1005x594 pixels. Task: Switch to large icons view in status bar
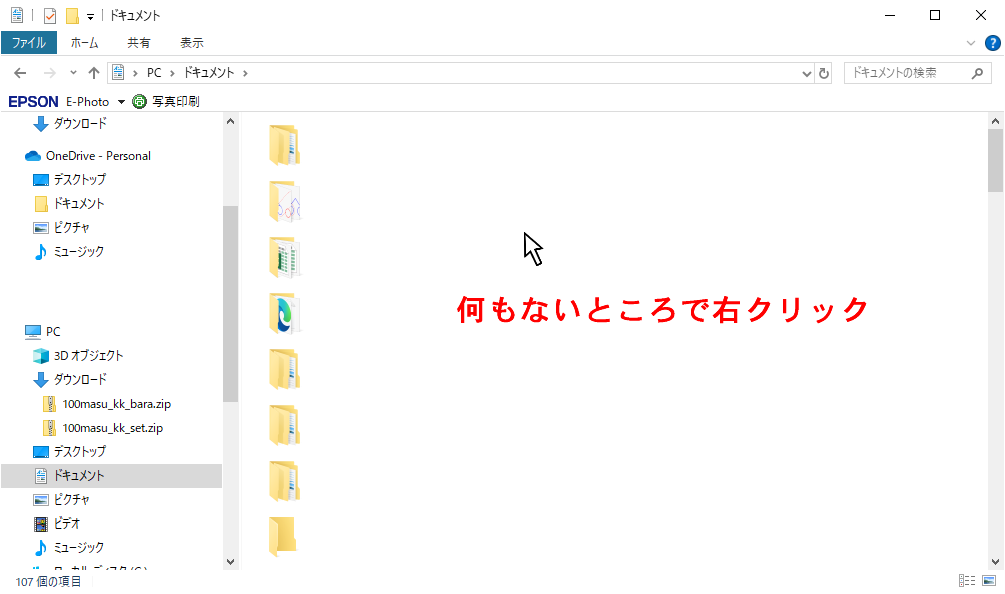[989, 581]
